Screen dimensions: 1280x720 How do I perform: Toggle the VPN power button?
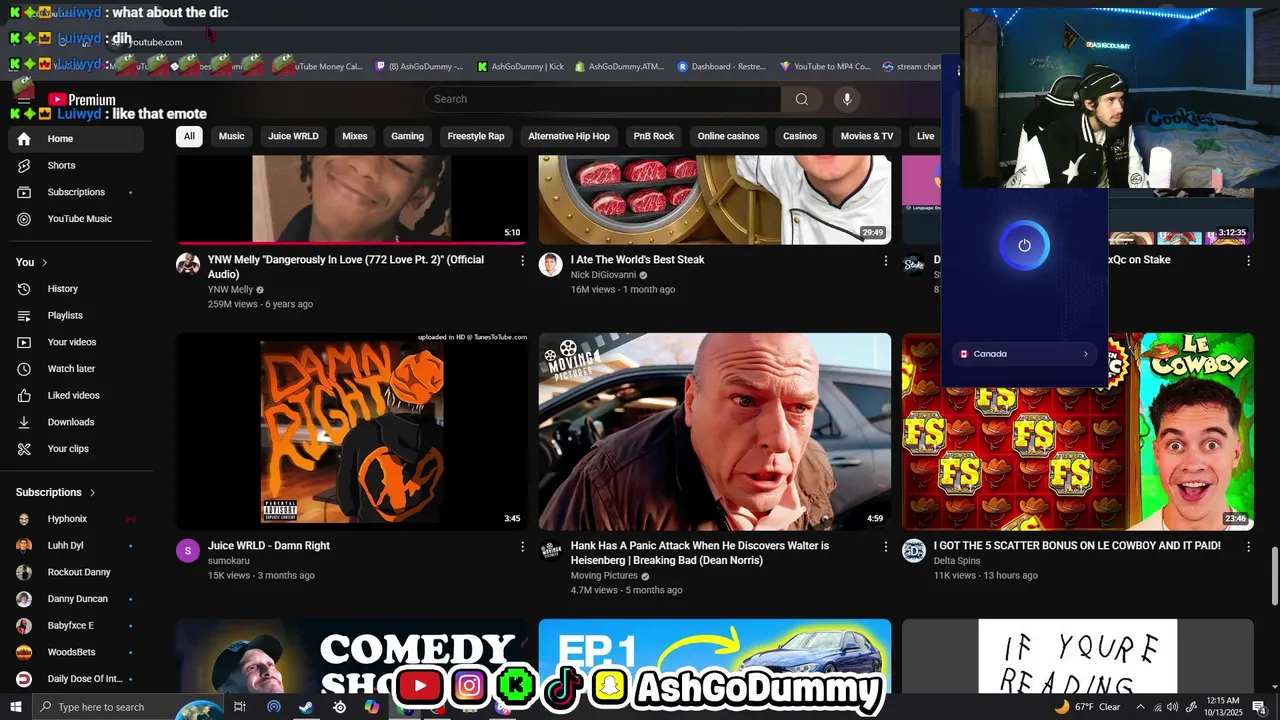tap(1024, 245)
